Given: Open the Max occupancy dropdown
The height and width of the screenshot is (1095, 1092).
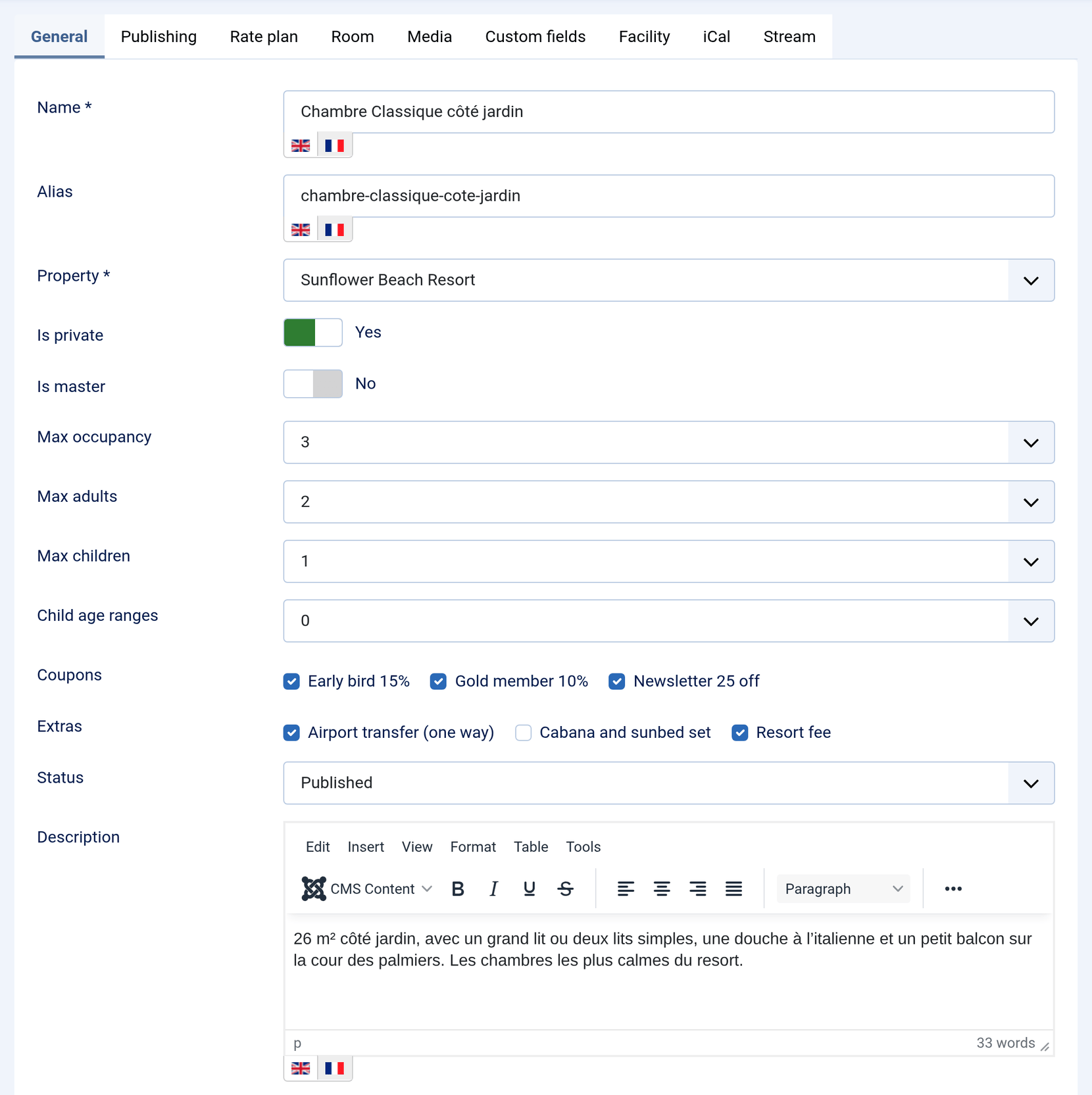Looking at the screenshot, I should 669,442.
